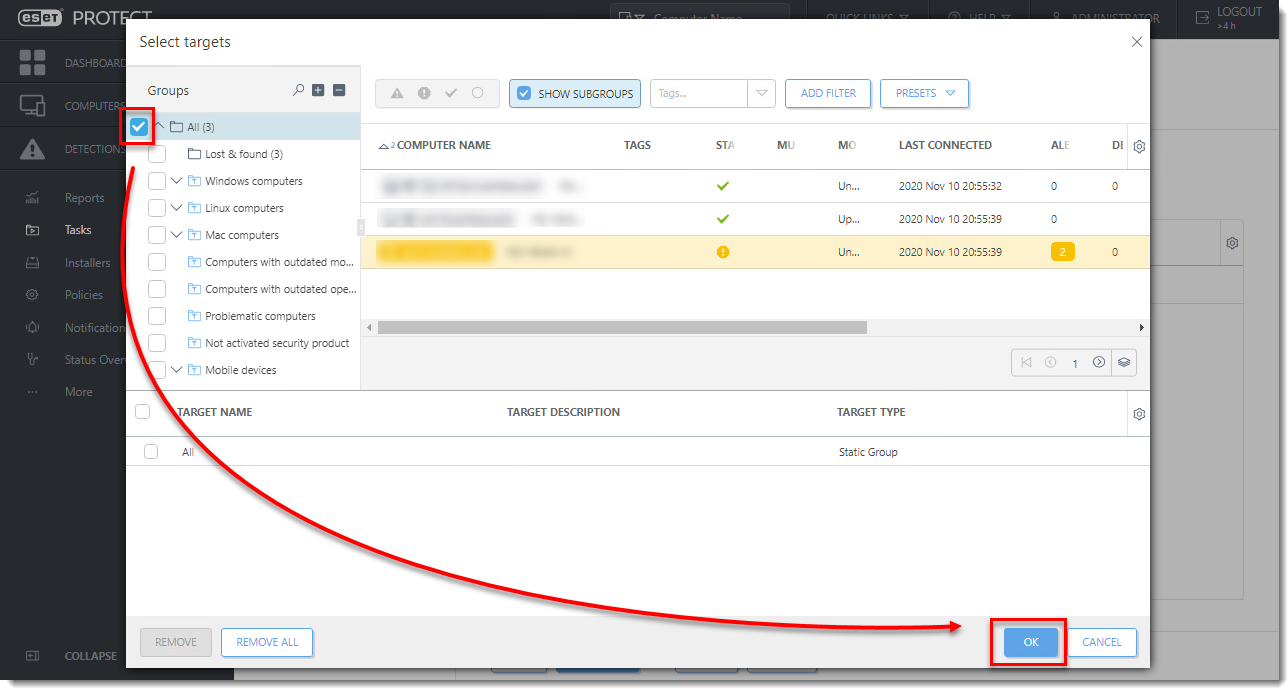Click the yellow alerts badge 2

[1062, 252]
